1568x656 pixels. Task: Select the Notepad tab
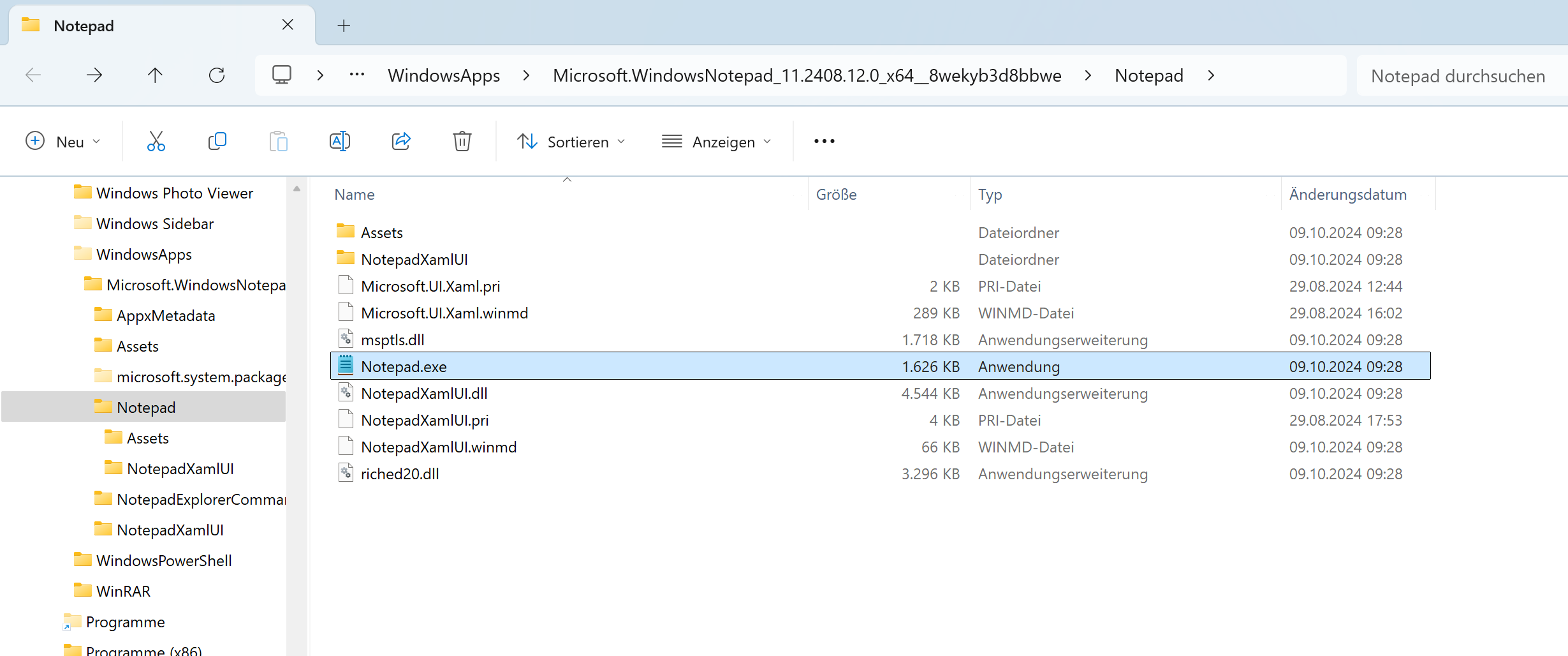(162, 26)
